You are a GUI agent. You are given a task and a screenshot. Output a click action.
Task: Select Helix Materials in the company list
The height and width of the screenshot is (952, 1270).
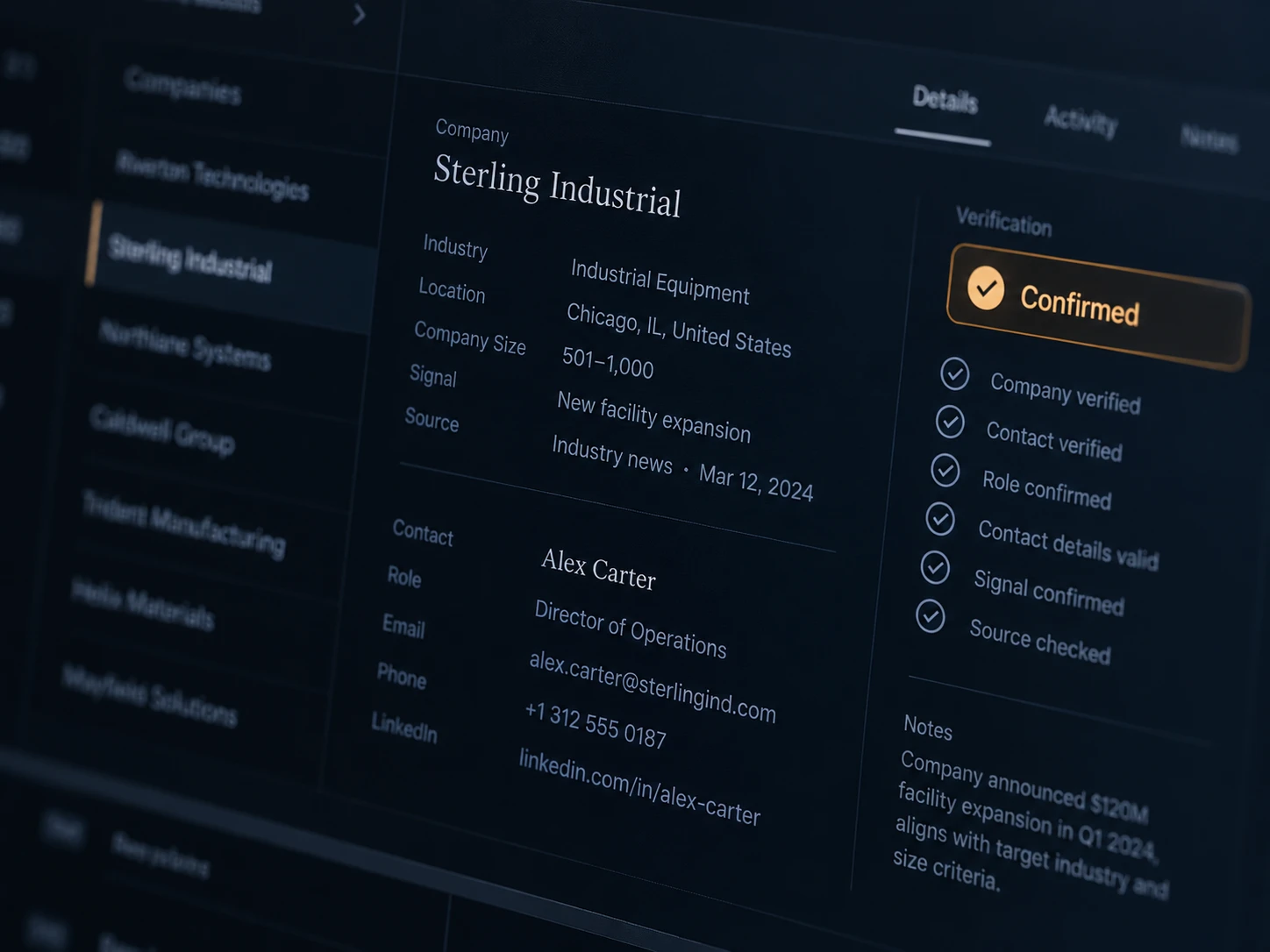(143, 605)
